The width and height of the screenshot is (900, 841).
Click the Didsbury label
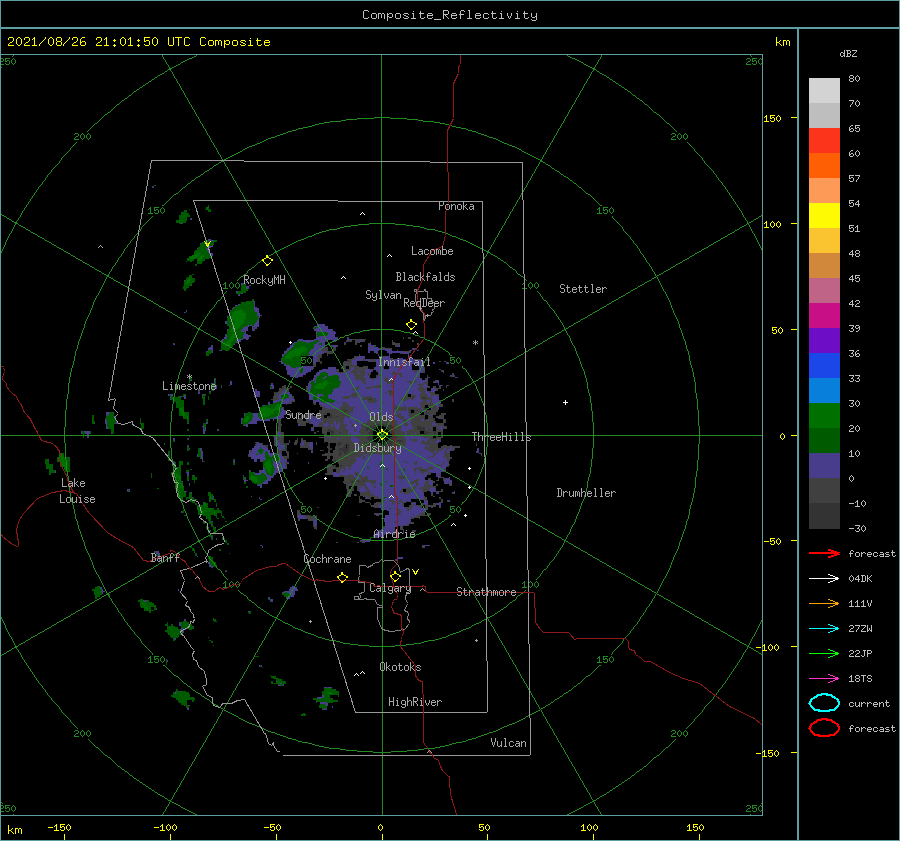pyautogui.click(x=377, y=448)
